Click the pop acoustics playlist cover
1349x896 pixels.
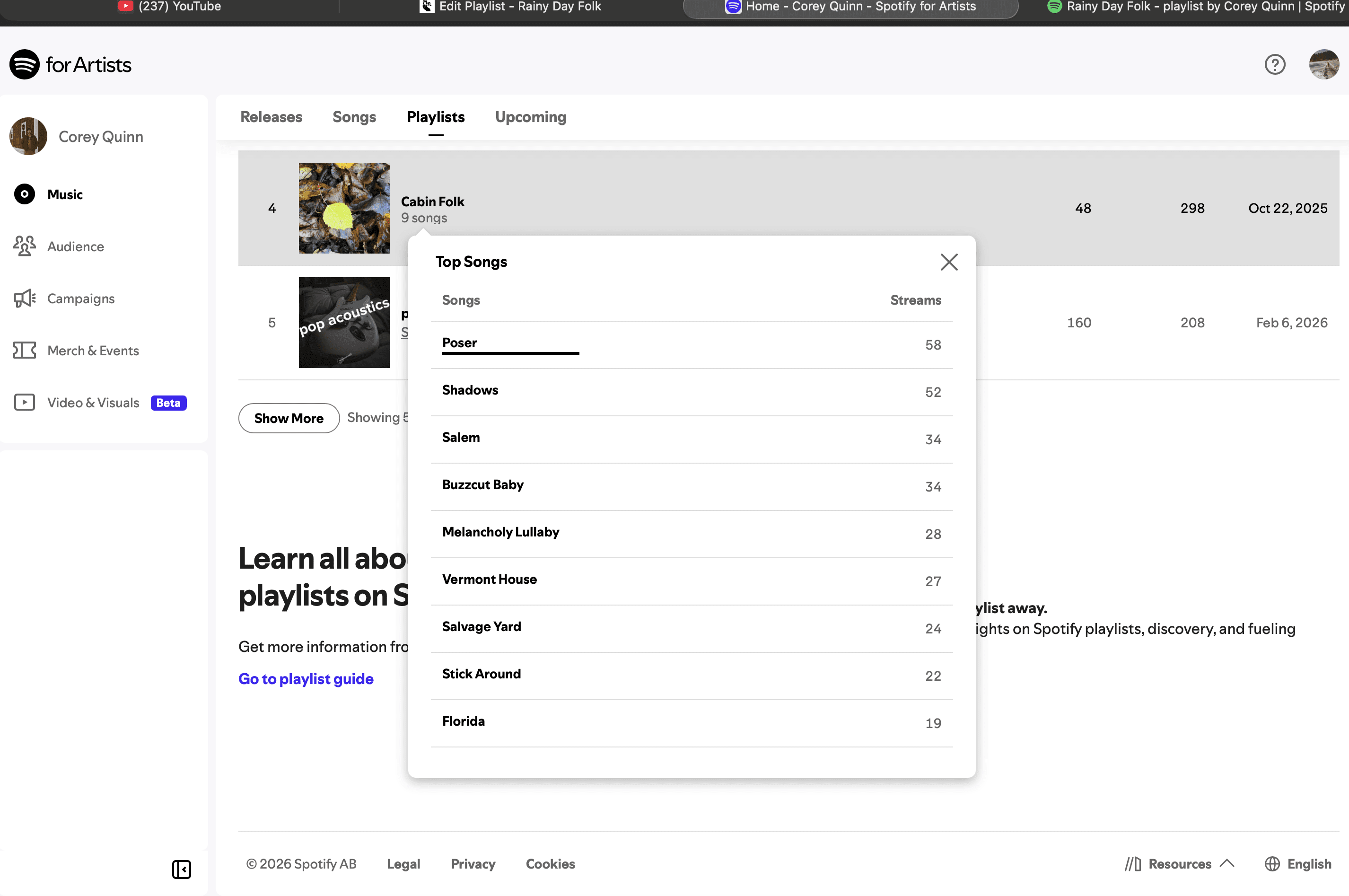coord(344,322)
